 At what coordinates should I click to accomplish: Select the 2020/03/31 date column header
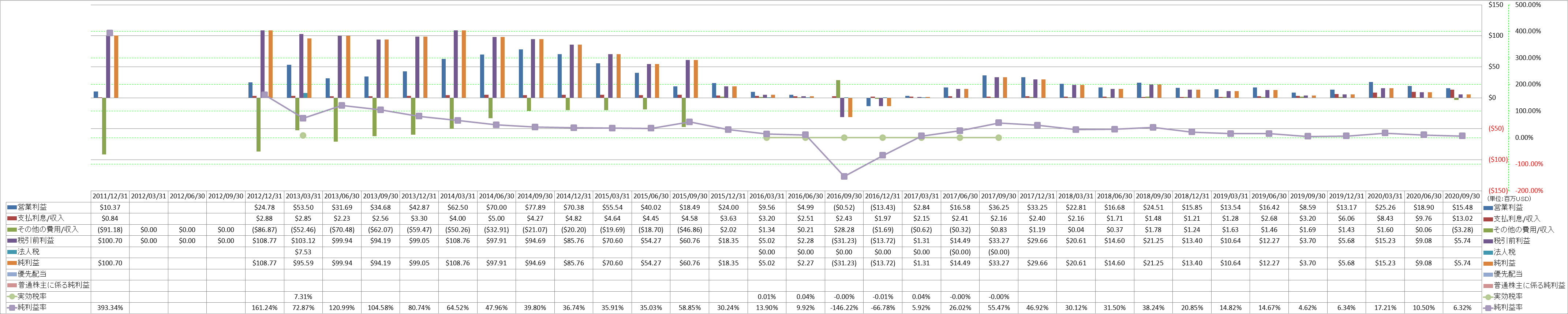tap(1385, 197)
